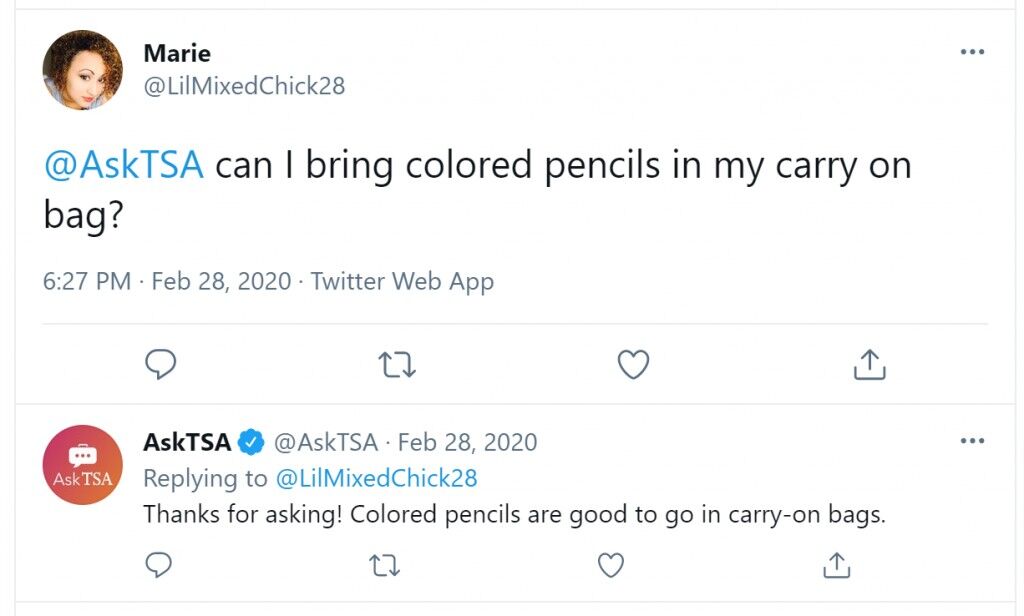Click the @LilMixedChick28 link in Replying to
The height and width of the screenshot is (616, 1024).
(x=376, y=478)
